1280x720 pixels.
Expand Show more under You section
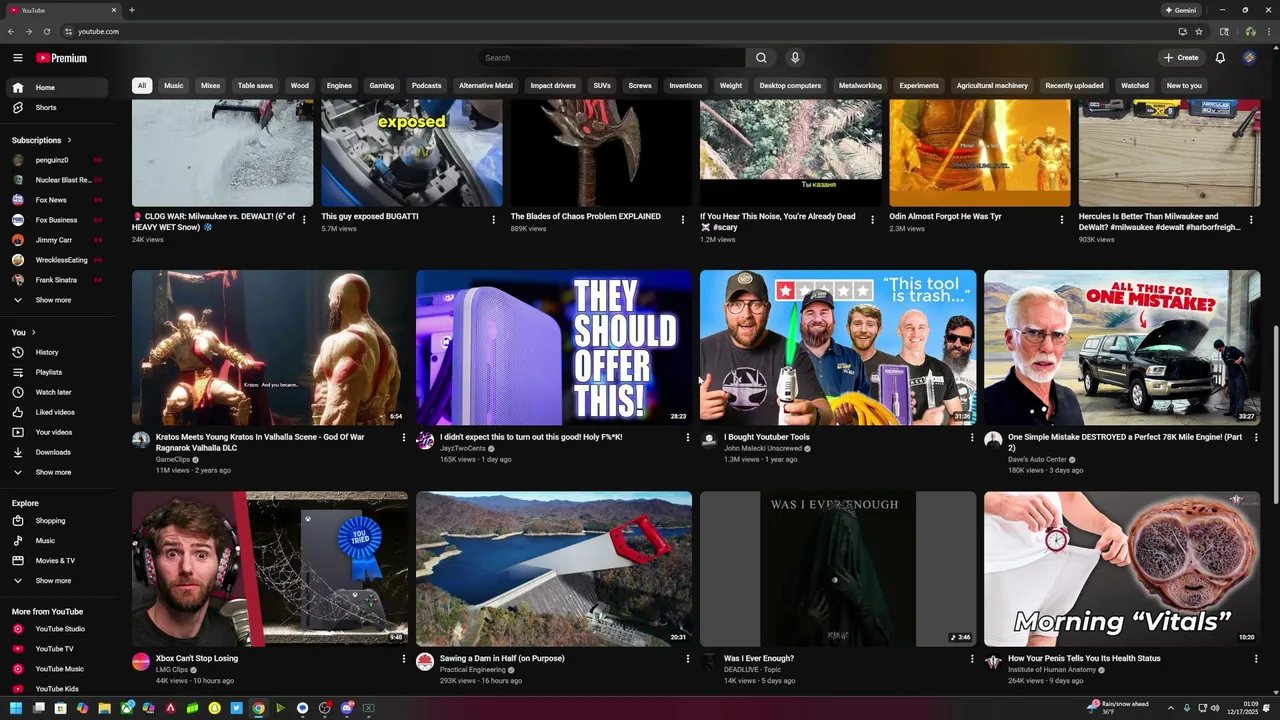coord(59,472)
